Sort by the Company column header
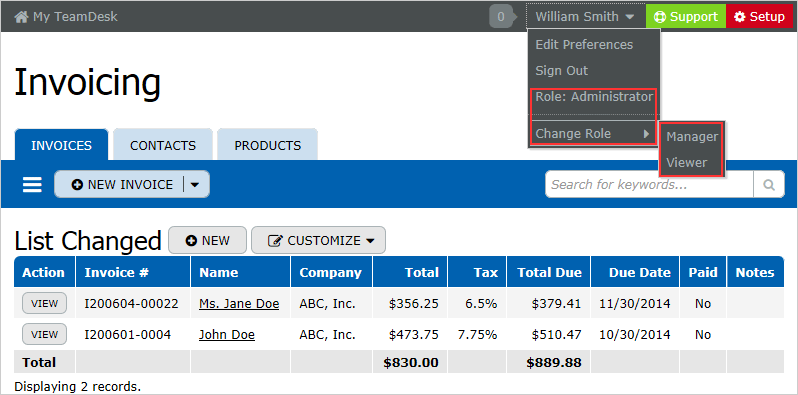Image resolution: width=798 pixels, height=395 pixels. (331, 272)
